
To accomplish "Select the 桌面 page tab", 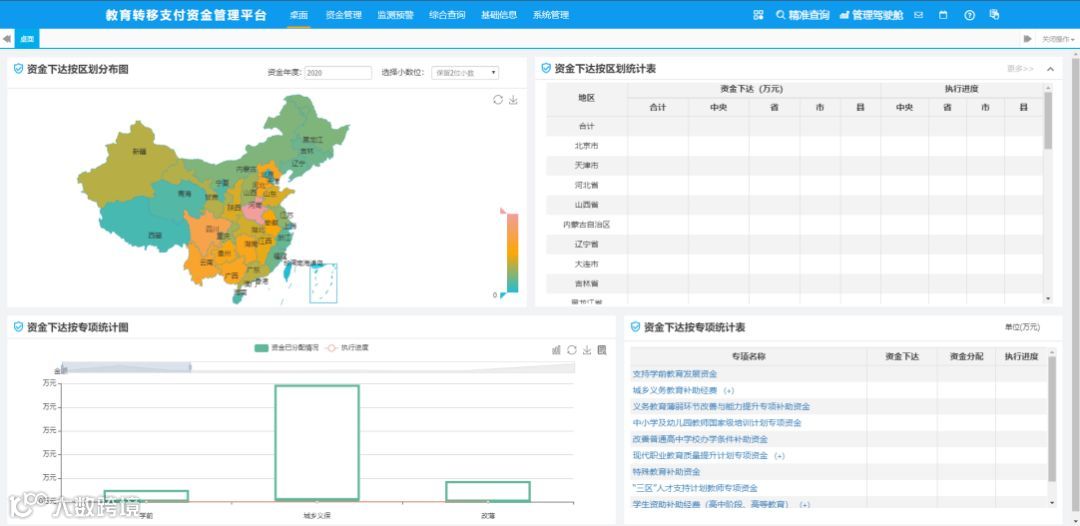I will (x=27, y=39).
